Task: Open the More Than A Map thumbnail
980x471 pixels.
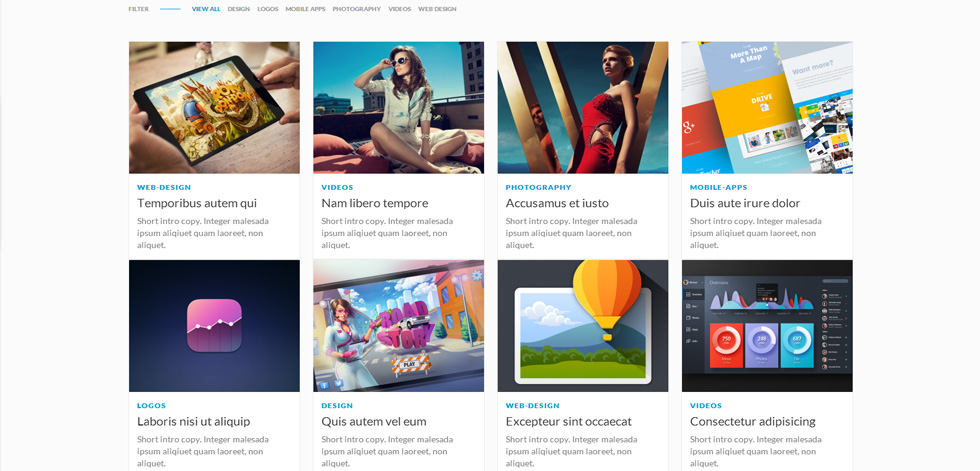Action: click(x=767, y=107)
